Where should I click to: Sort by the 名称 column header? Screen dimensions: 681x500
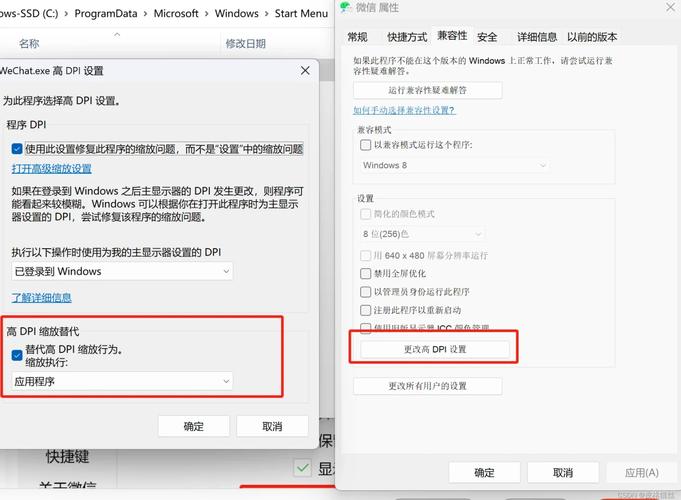point(29,43)
